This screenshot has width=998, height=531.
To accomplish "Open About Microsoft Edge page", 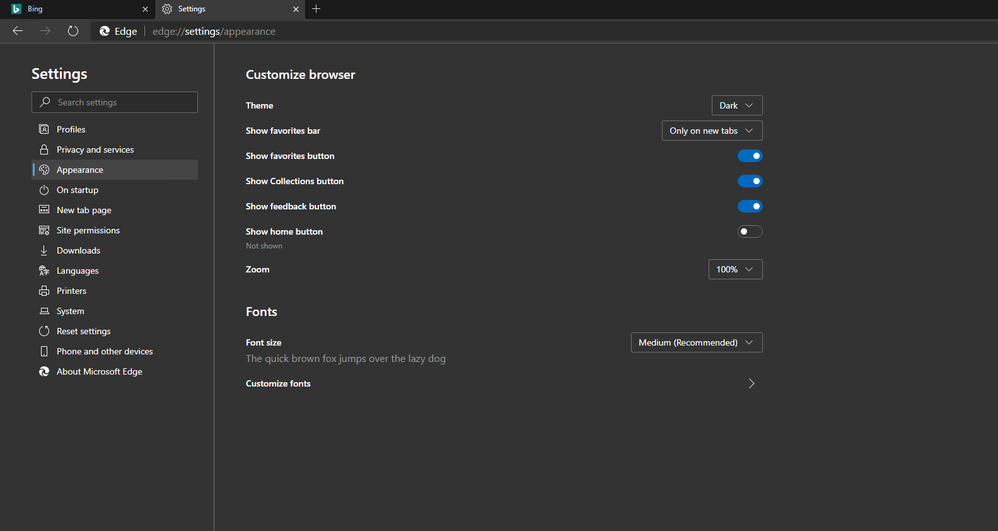I will pos(115,372).
